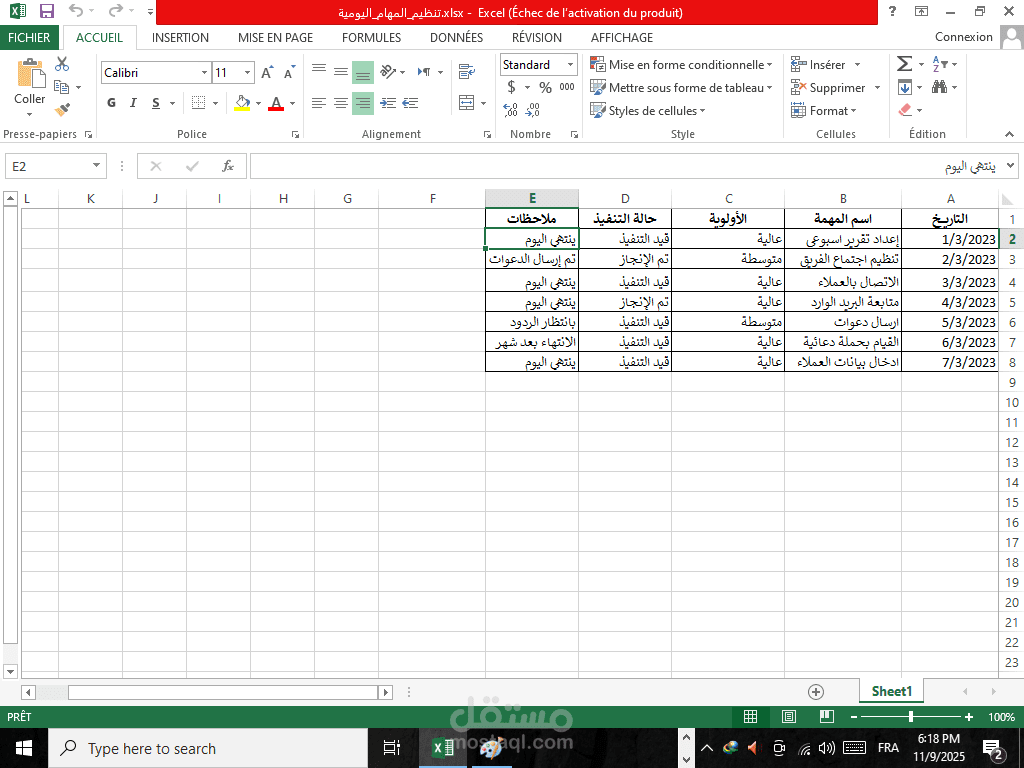
Task: Click the AutoSum sigma icon
Action: tap(904, 63)
